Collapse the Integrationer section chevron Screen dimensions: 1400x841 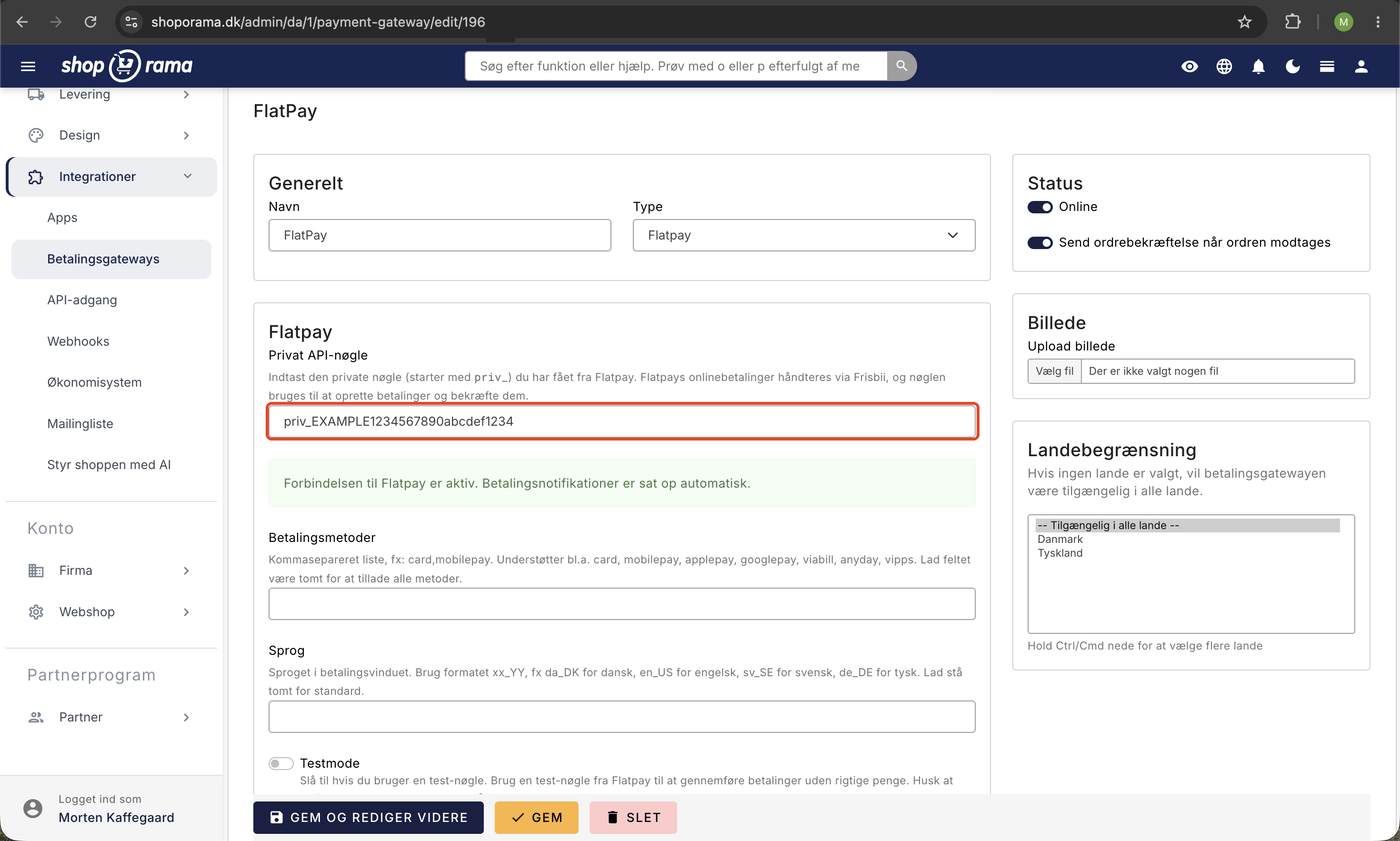click(x=187, y=176)
